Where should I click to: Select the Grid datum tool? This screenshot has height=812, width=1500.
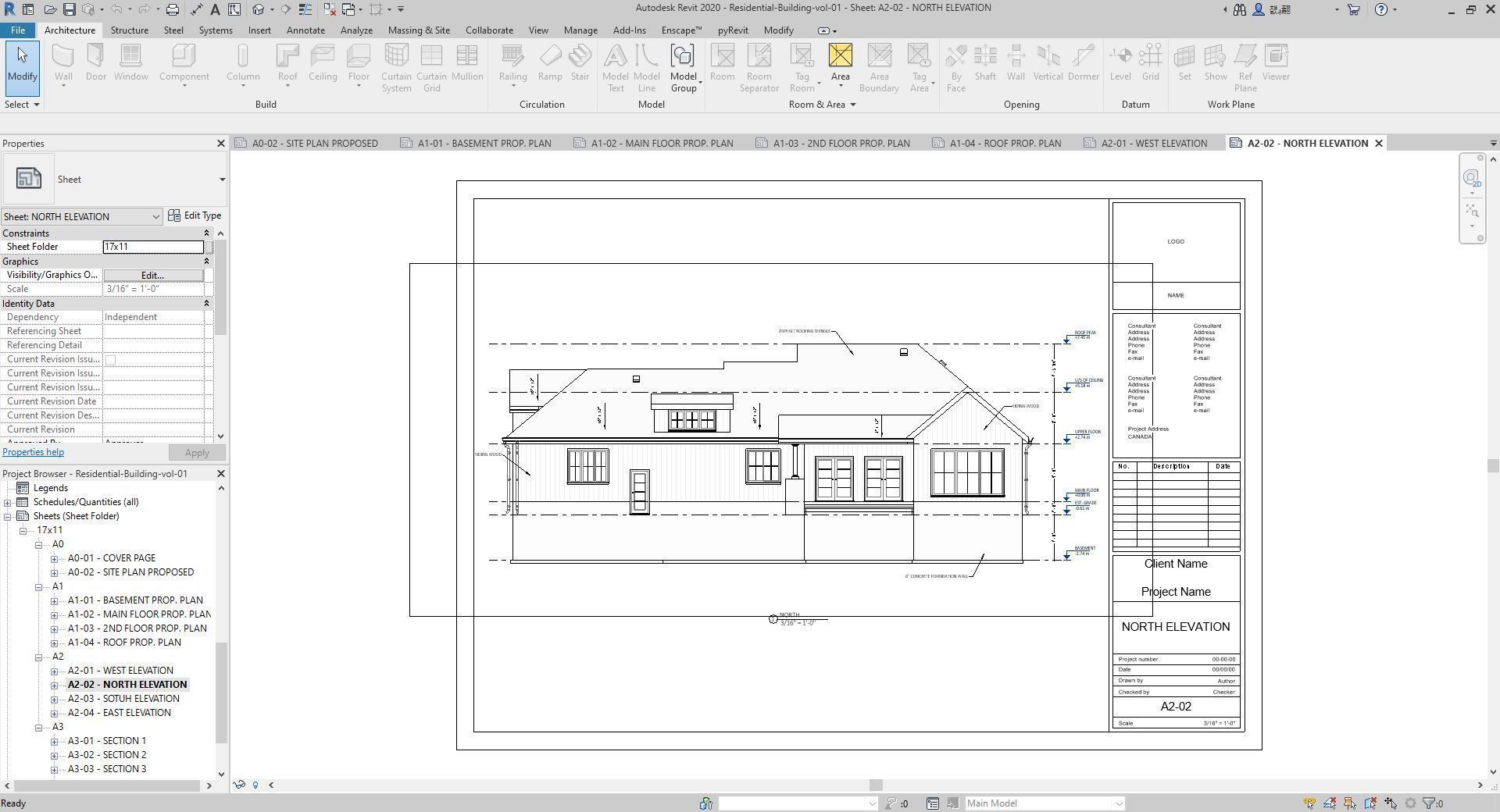1150,62
